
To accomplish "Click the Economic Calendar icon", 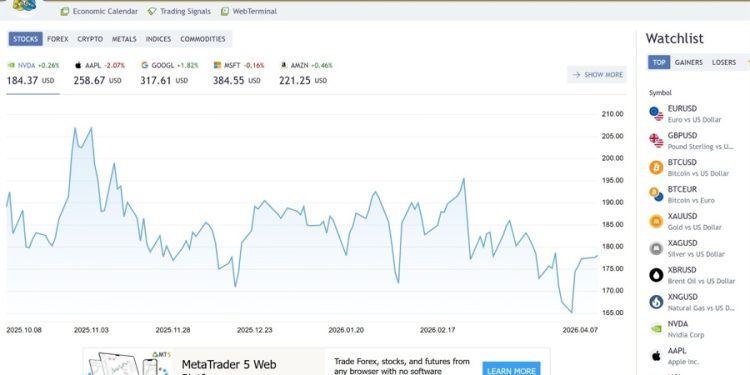I will [65, 11].
